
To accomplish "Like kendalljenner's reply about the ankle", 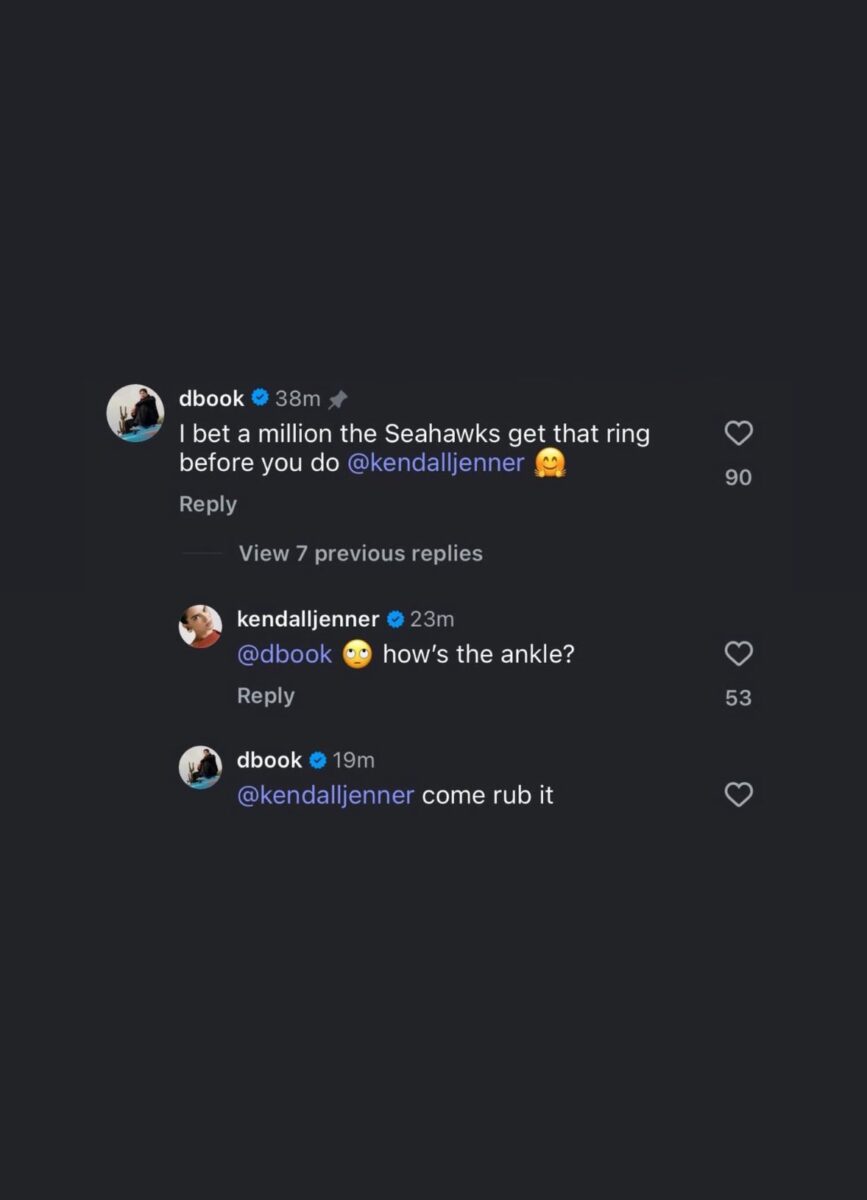I will 738,654.
